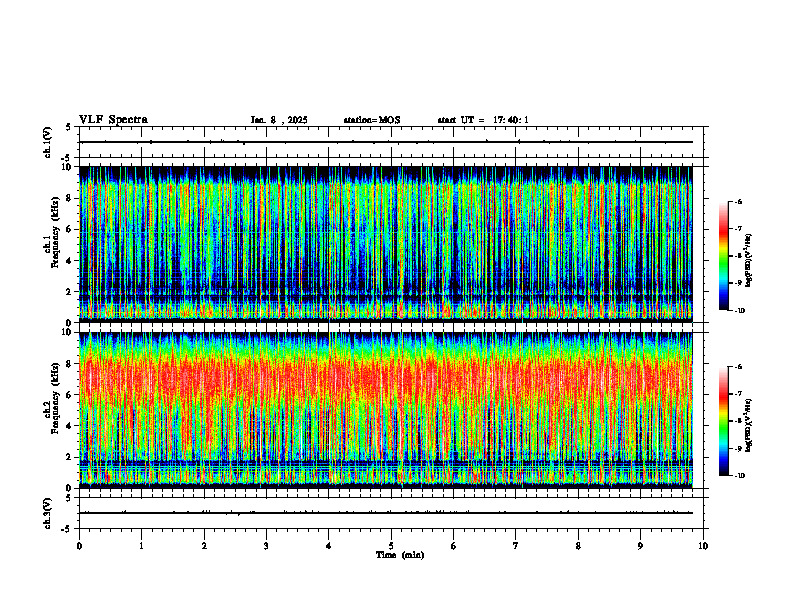Click inside the ch.1 spectrogram panel
The image size is (792, 612).
point(386,244)
